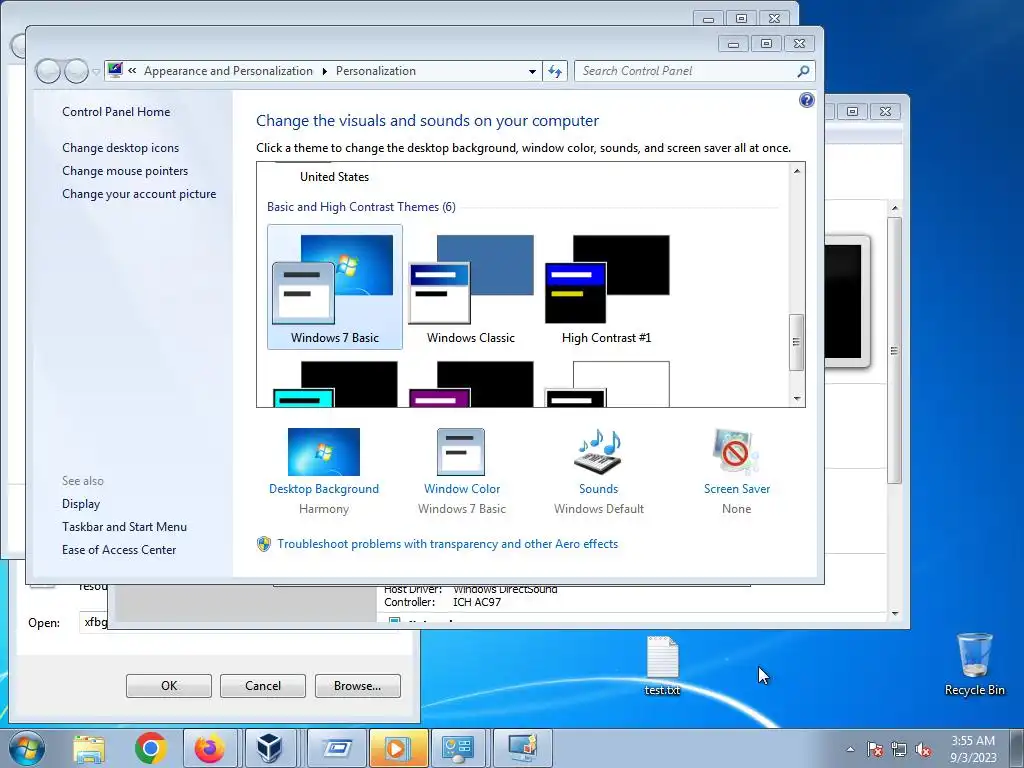Open Ease of Access Center link
Screen dimensions: 1024x768
[x=119, y=550]
